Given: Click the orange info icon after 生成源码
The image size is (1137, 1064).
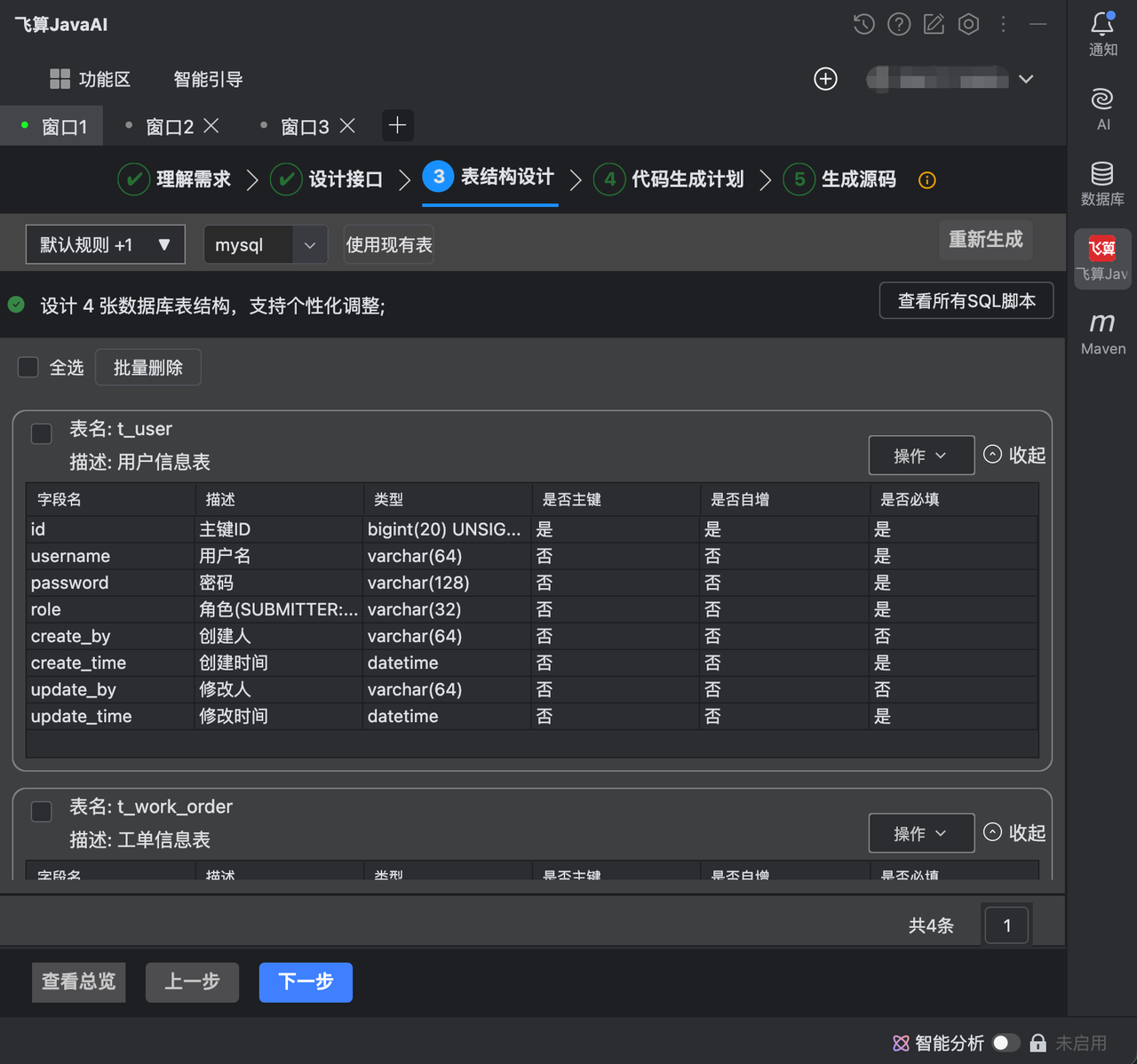Looking at the screenshot, I should (927, 180).
